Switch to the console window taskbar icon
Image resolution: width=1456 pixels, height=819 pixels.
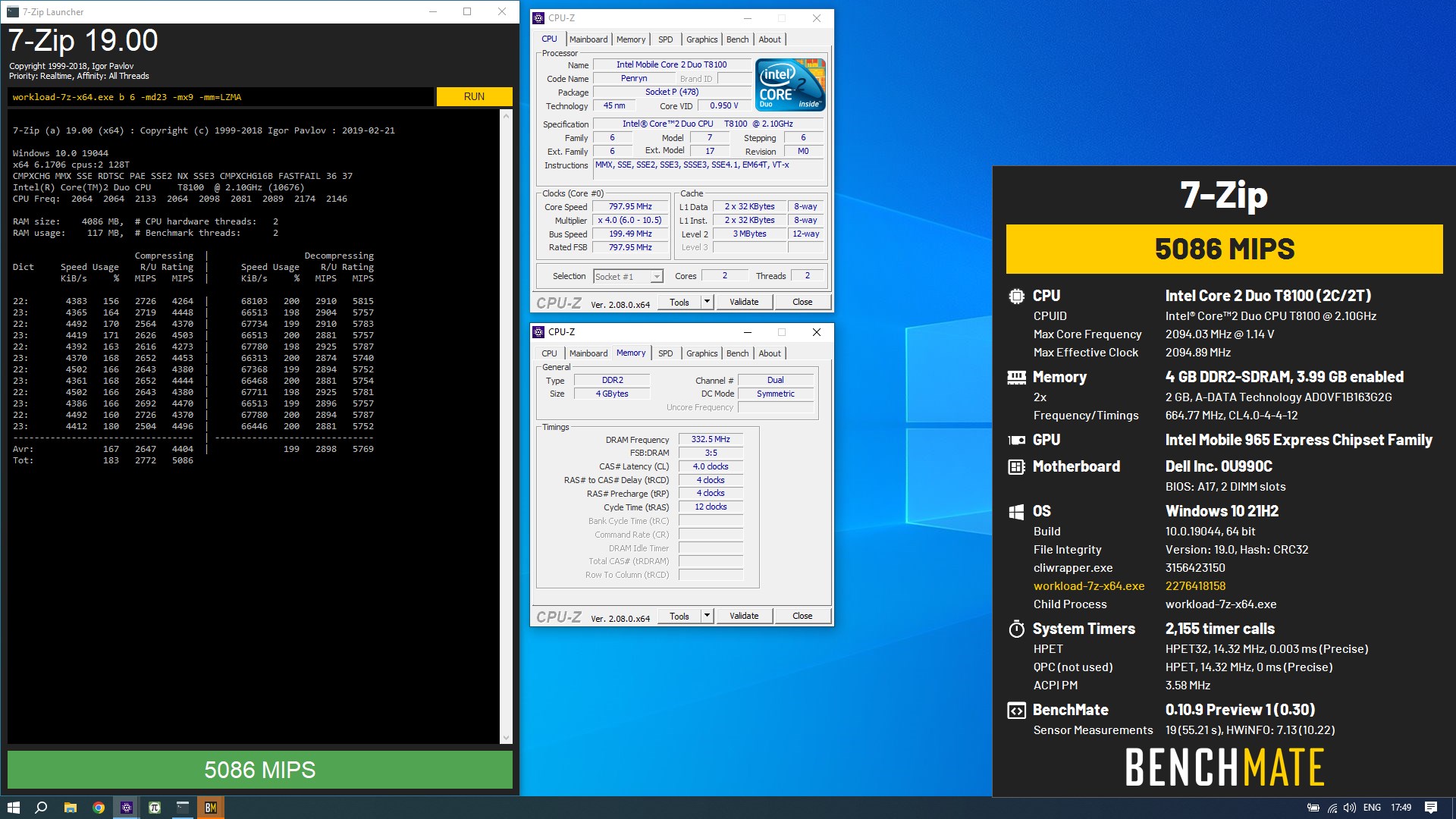click(183, 808)
